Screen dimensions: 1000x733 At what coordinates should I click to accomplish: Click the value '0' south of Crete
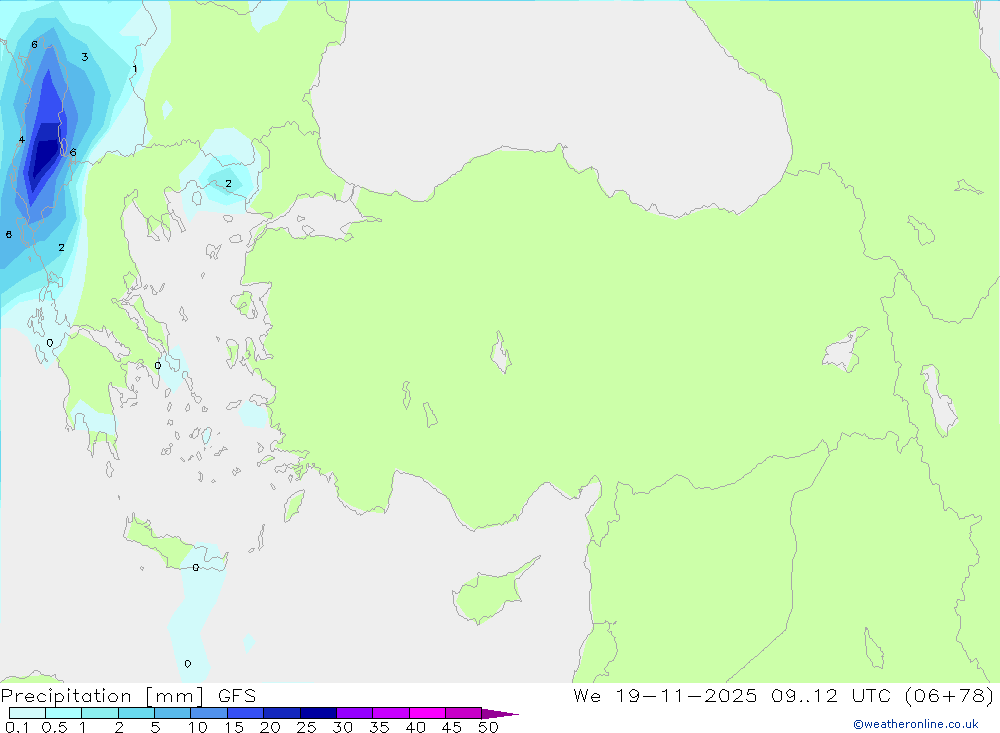pos(188,663)
